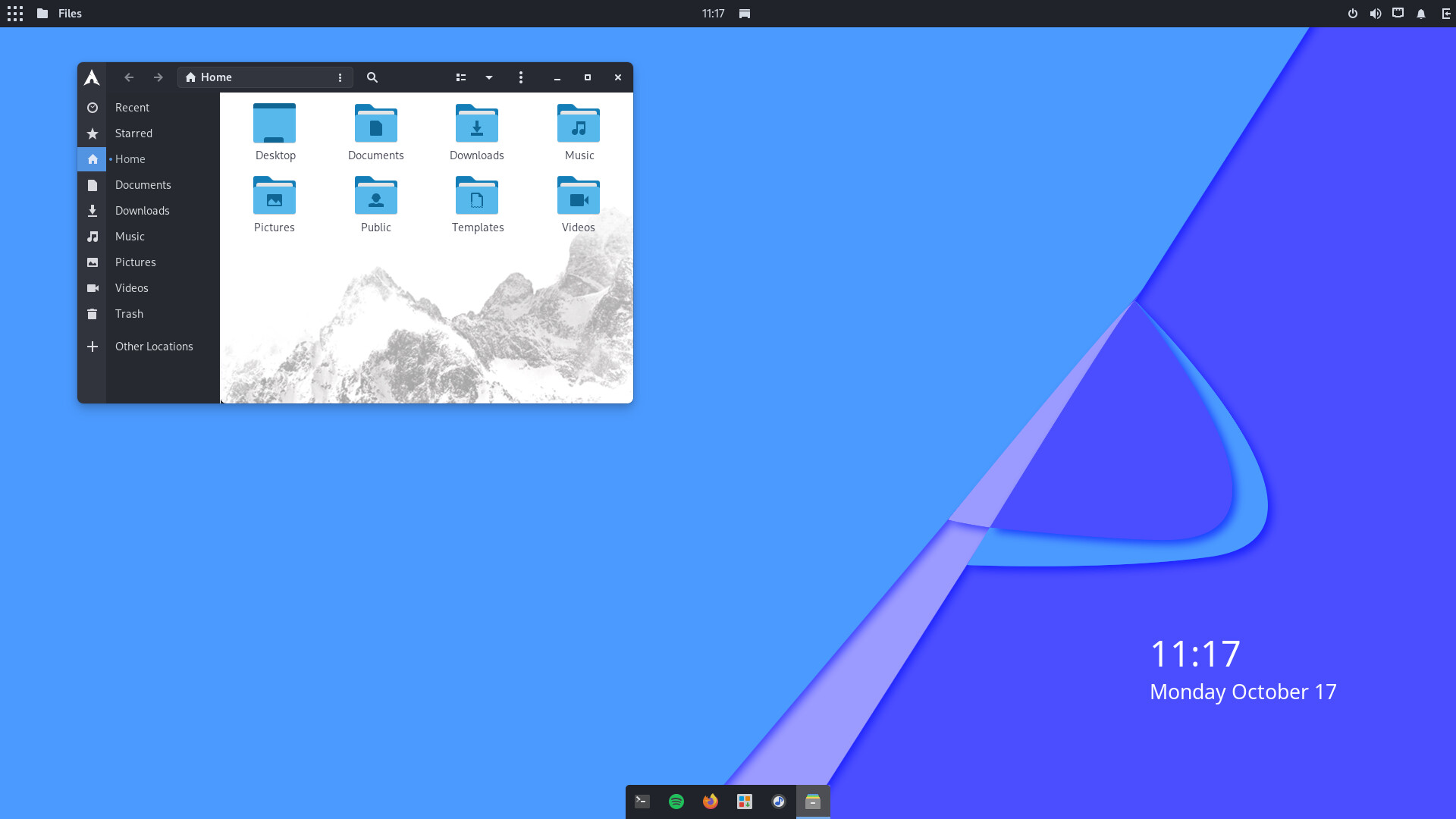Image resolution: width=1456 pixels, height=819 pixels.
Task: Click the display icon in system tray
Action: 1398,14
